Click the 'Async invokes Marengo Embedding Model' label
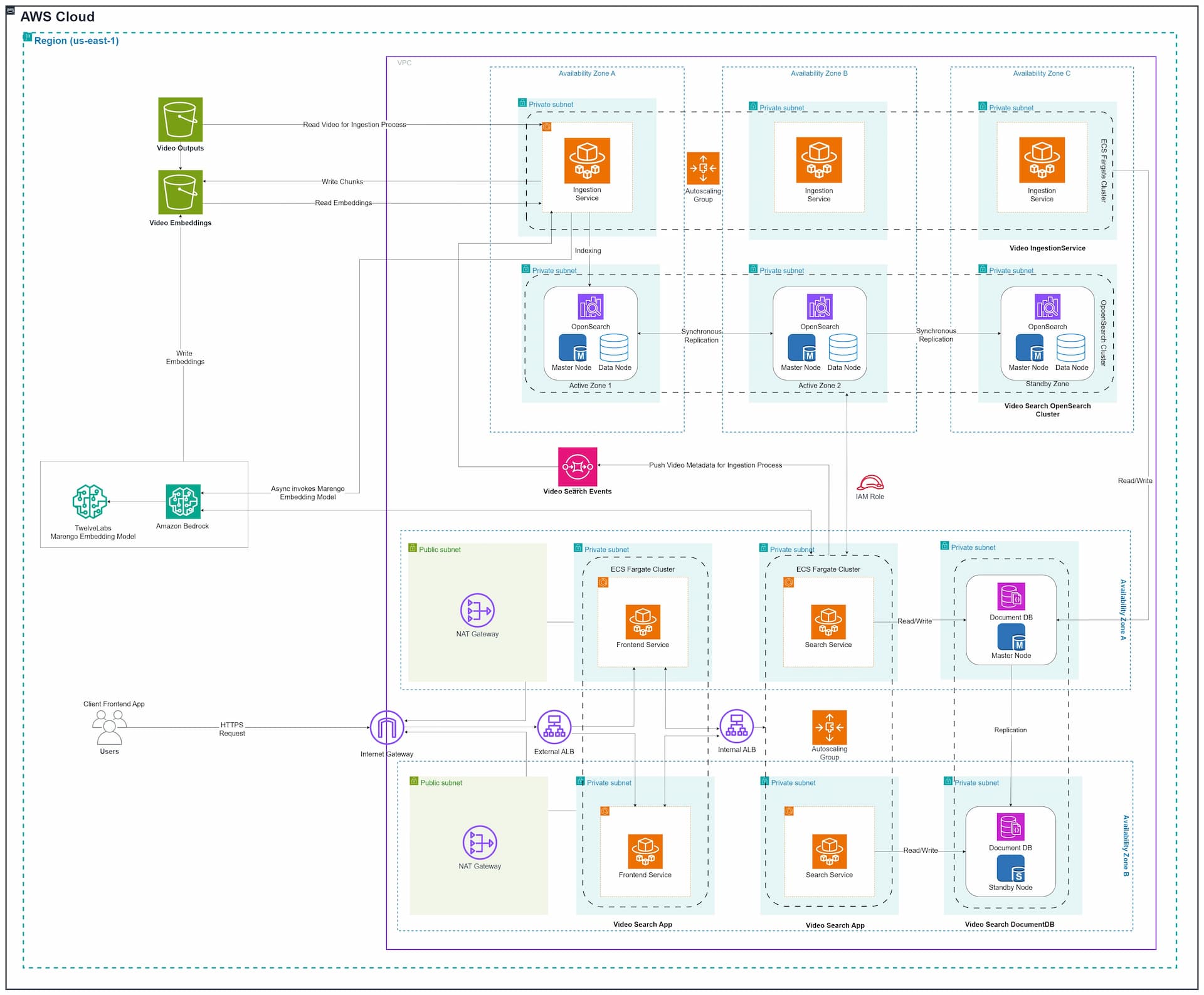1204x995 pixels. [308, 493]
